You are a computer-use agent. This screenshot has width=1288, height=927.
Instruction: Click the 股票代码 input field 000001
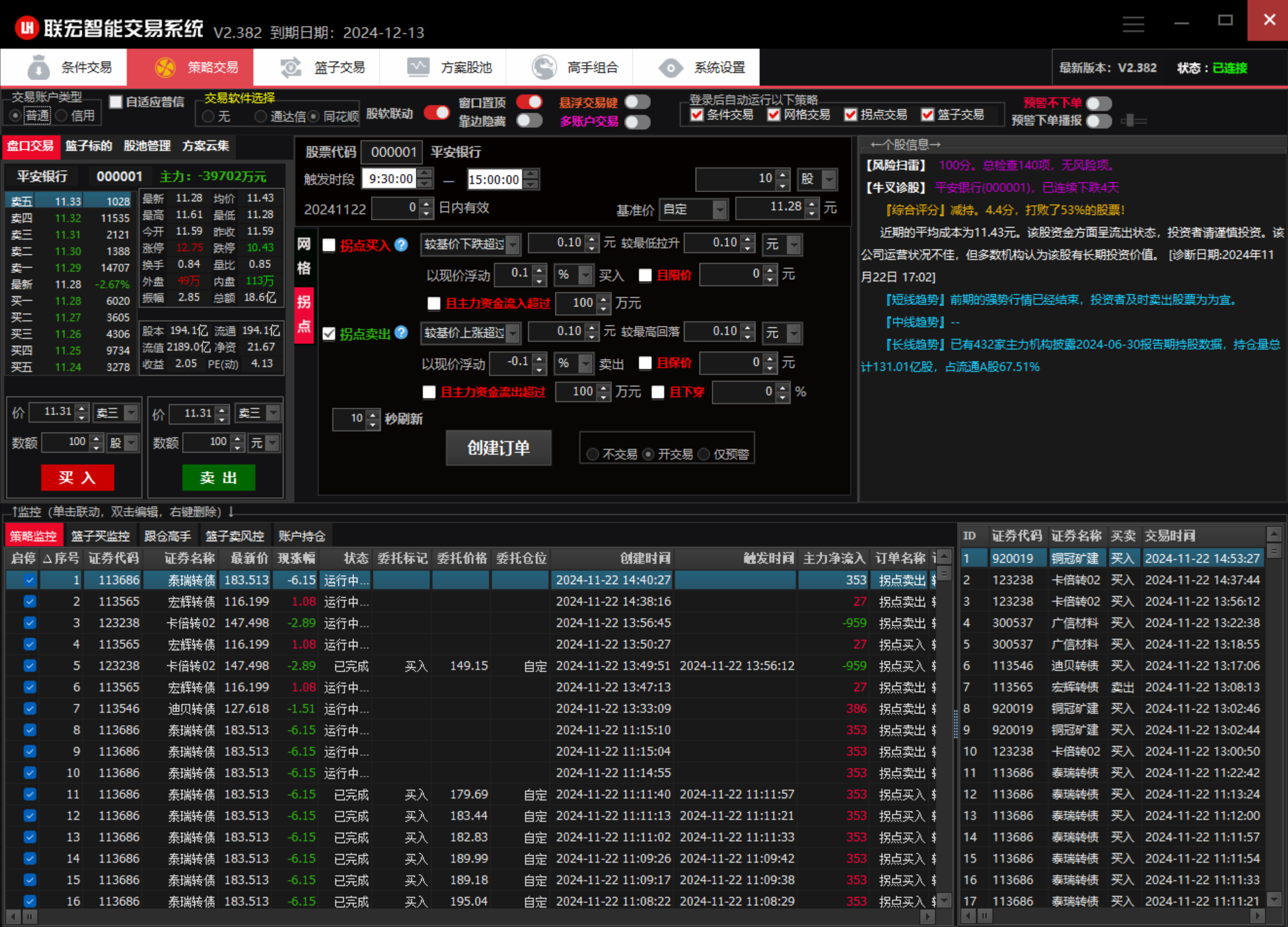pos(392,152)
